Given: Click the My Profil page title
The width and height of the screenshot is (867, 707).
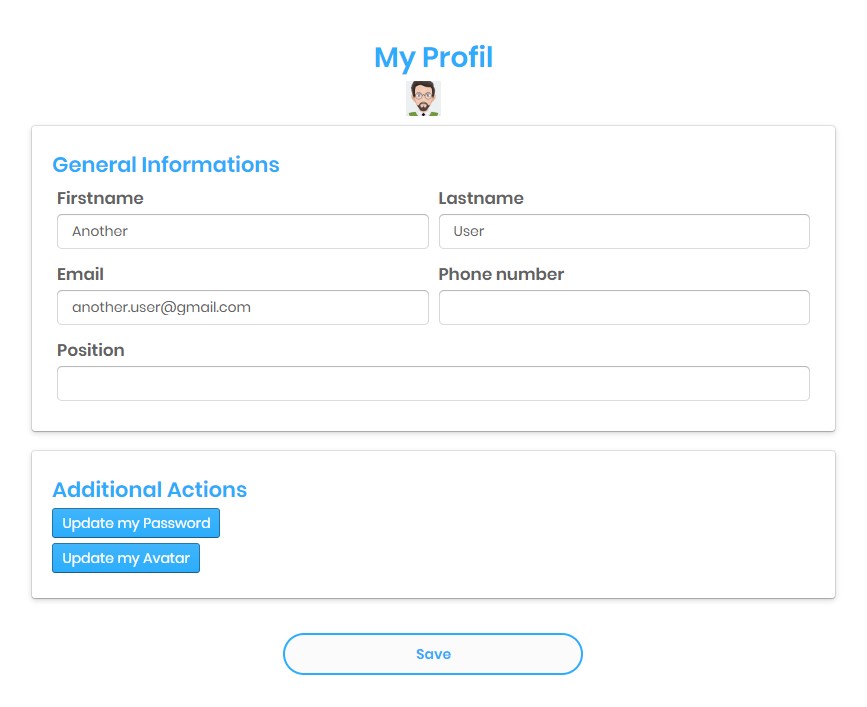Looking at the screenshot, I should click(x=433, y=57).
